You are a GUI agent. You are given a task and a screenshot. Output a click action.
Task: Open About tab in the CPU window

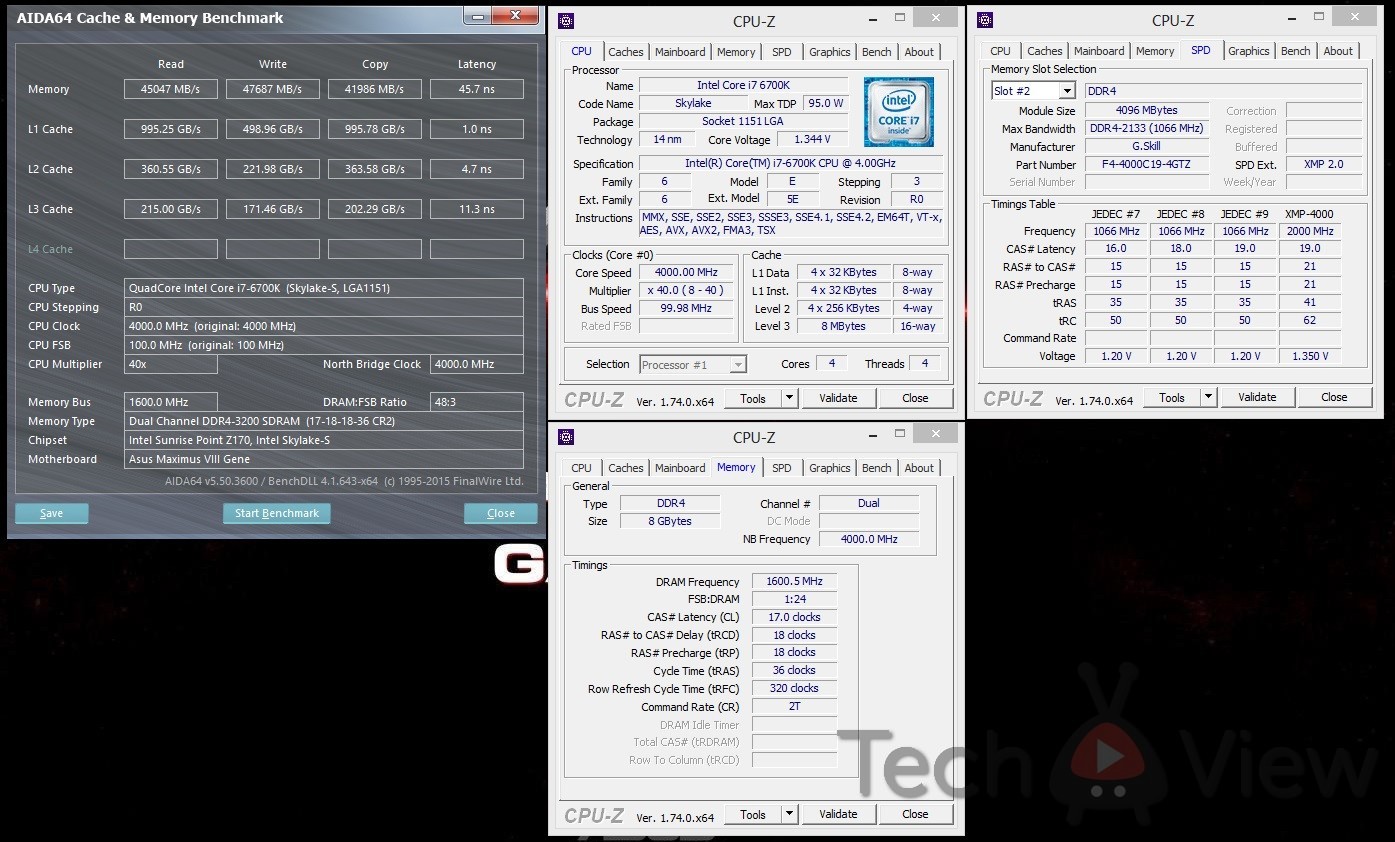pyautogui.click(x=919, y=52)
